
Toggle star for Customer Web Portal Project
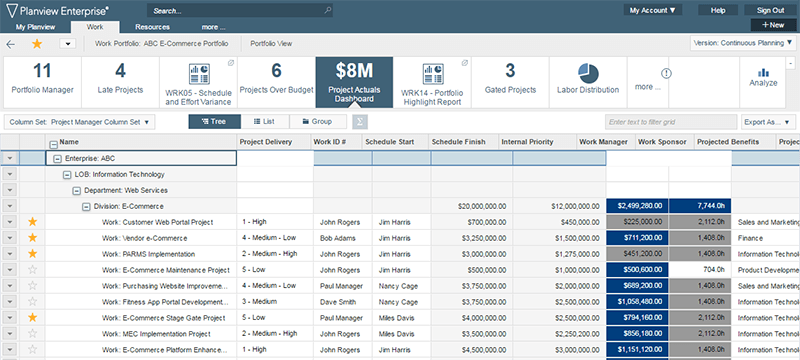point(33,222)
